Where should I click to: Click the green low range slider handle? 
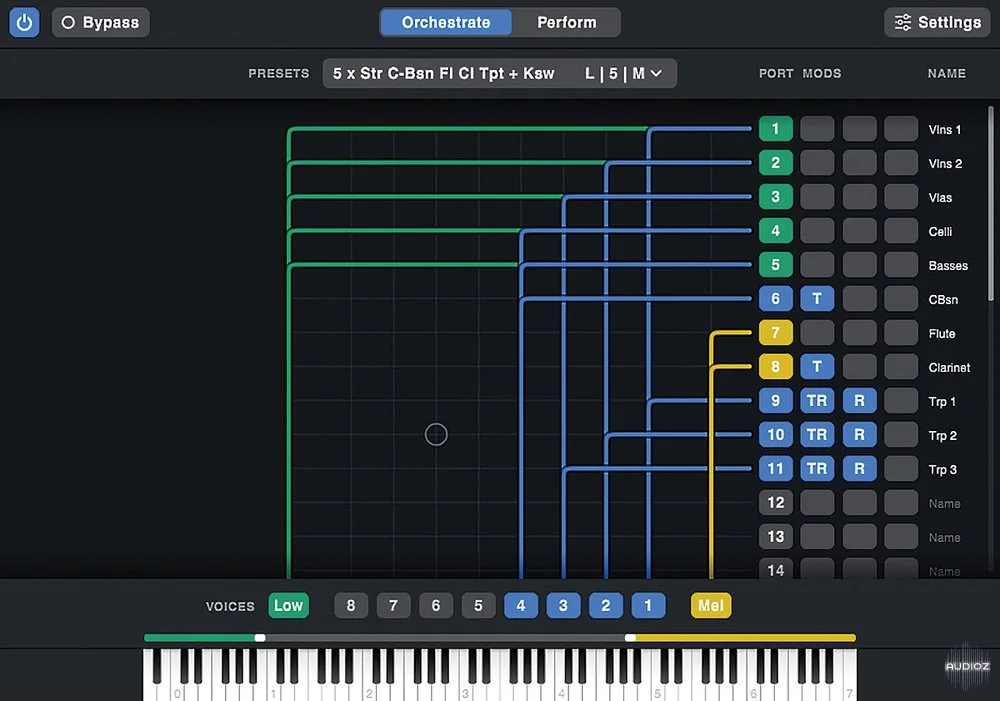pyautogui.click(x=260, y=638)
